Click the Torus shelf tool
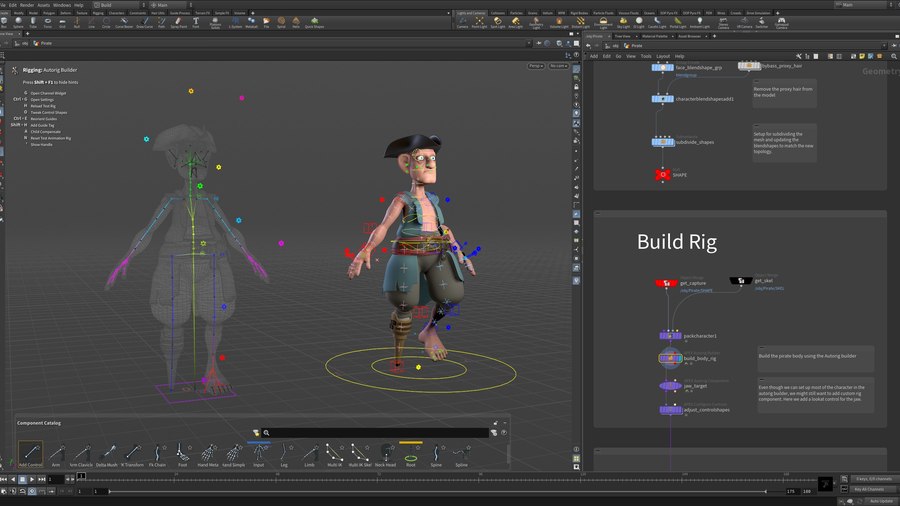Viewport: 900px width, 506px height. (x=48, y=22)
